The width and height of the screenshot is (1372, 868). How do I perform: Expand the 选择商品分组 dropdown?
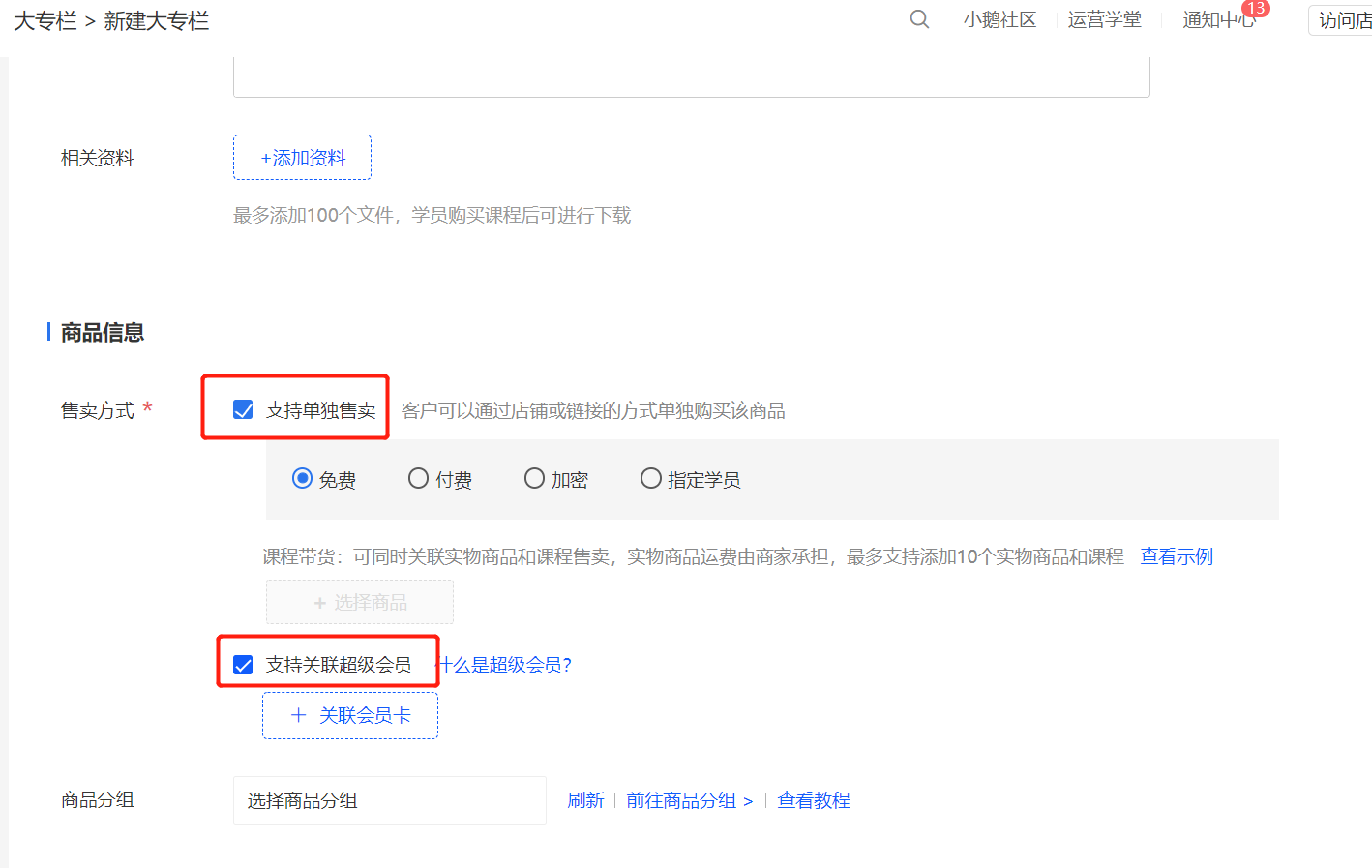389,800
